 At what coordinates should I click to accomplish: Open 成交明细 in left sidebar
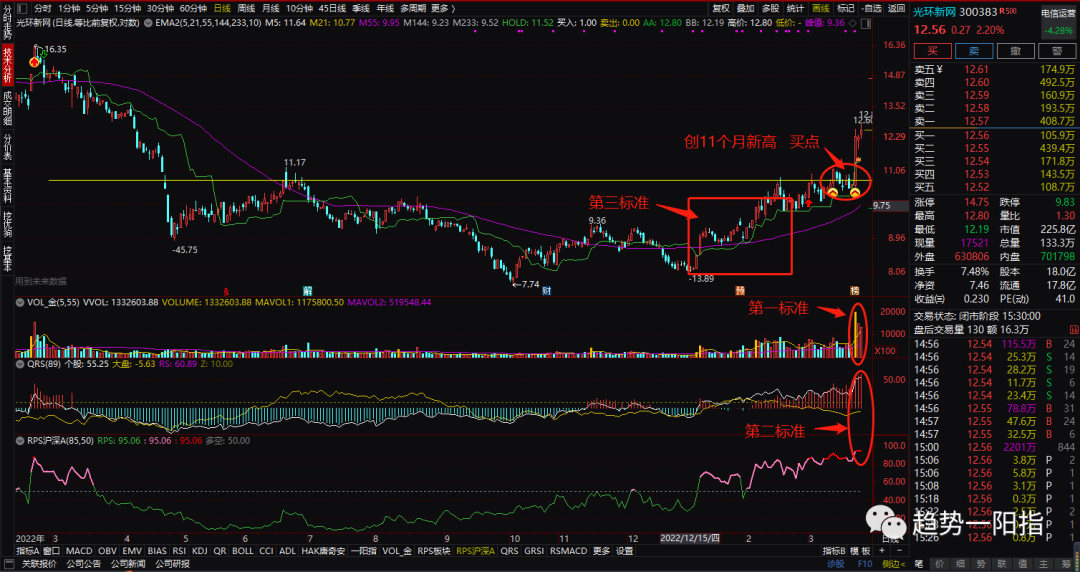click(x=8, y=109)
